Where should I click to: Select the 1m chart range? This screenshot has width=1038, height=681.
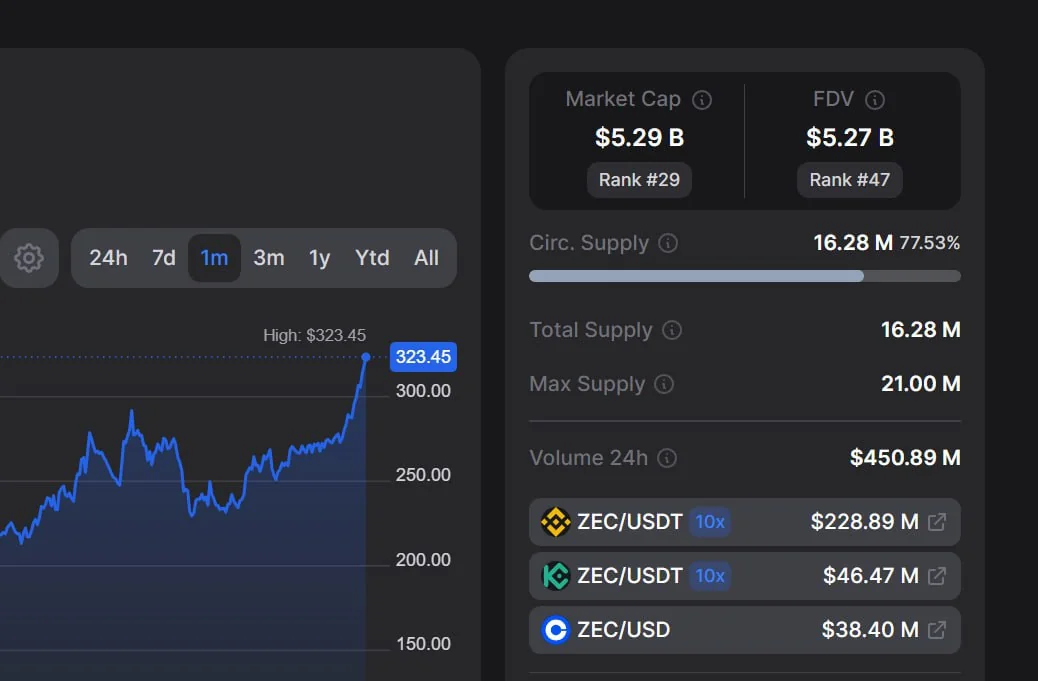pyautogui.click(x=214, y=258)
